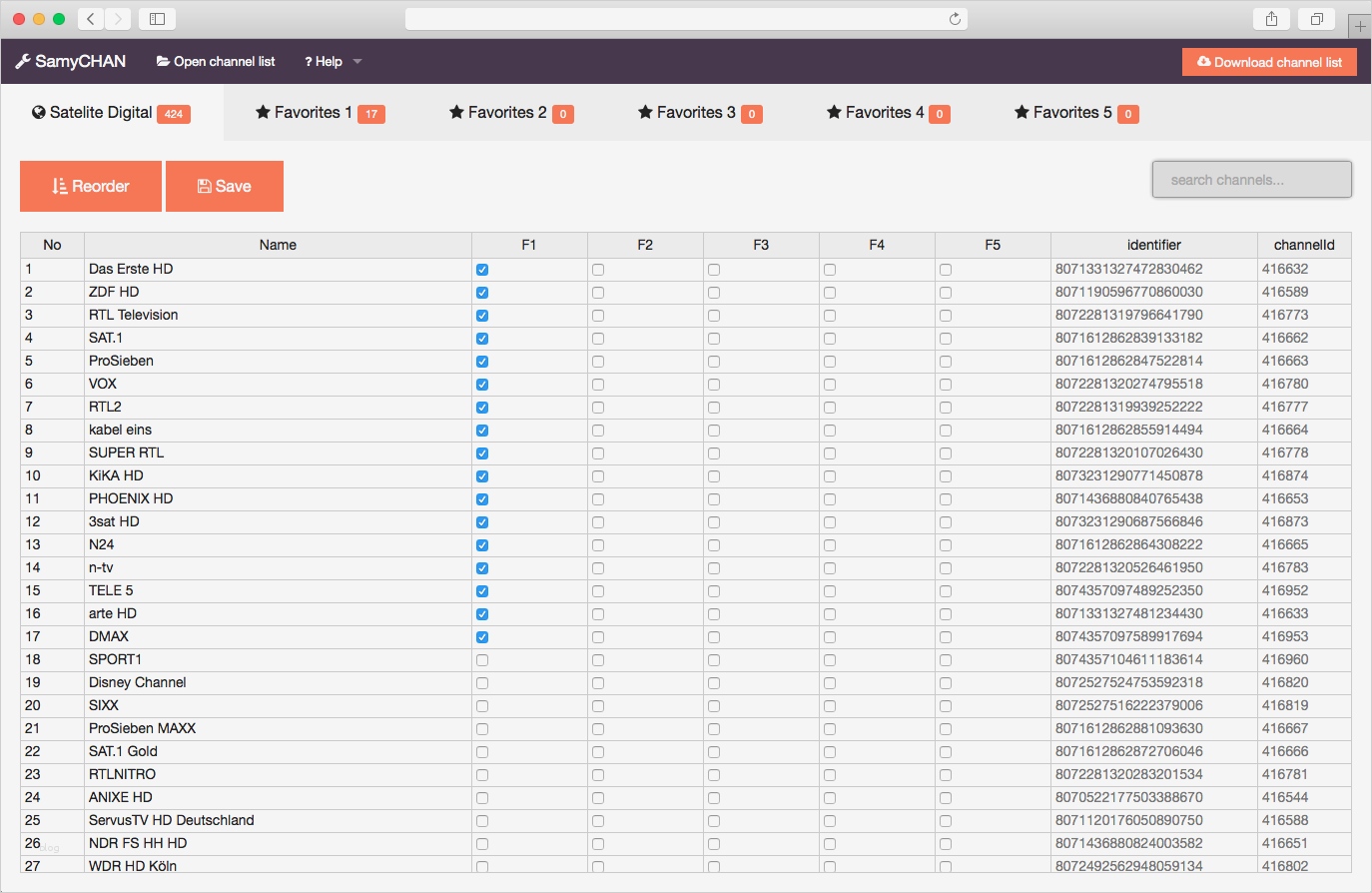Open the channel list via the header button
Viewport: 1372px width, 893px height.
coord(216,61)
